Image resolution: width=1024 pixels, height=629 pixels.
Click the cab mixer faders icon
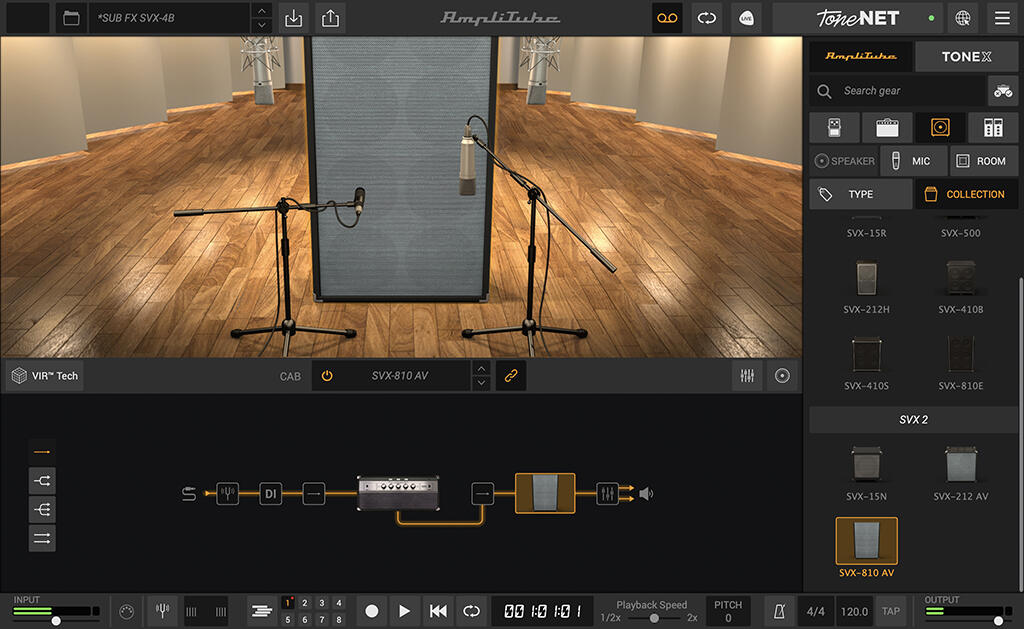pyautogui.click(x=746, y=375)
